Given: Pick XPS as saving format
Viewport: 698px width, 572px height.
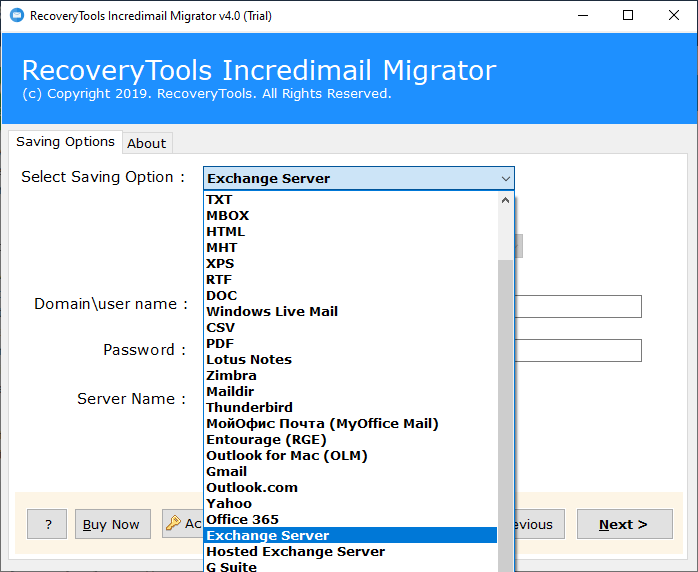Looking at the screenshot, I should [350, 264].
